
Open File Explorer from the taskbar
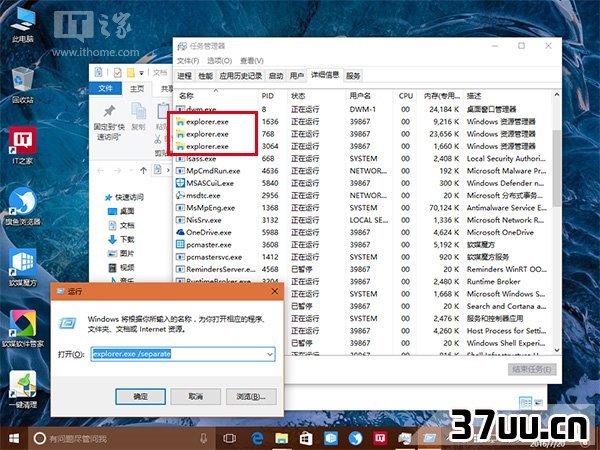click(x=282, y=438)
